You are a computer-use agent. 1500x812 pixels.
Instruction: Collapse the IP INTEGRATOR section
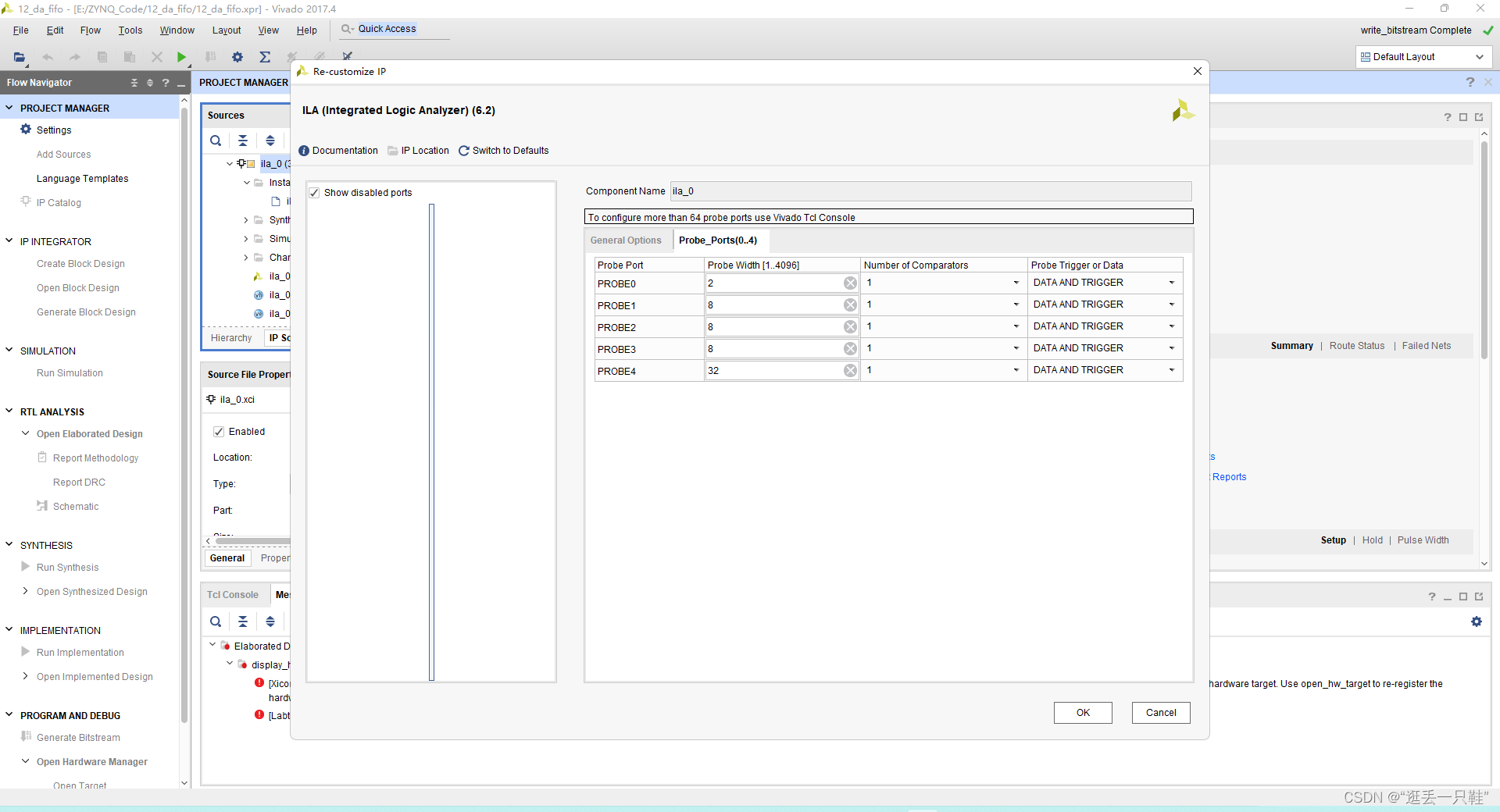click(x=9, y=241)
